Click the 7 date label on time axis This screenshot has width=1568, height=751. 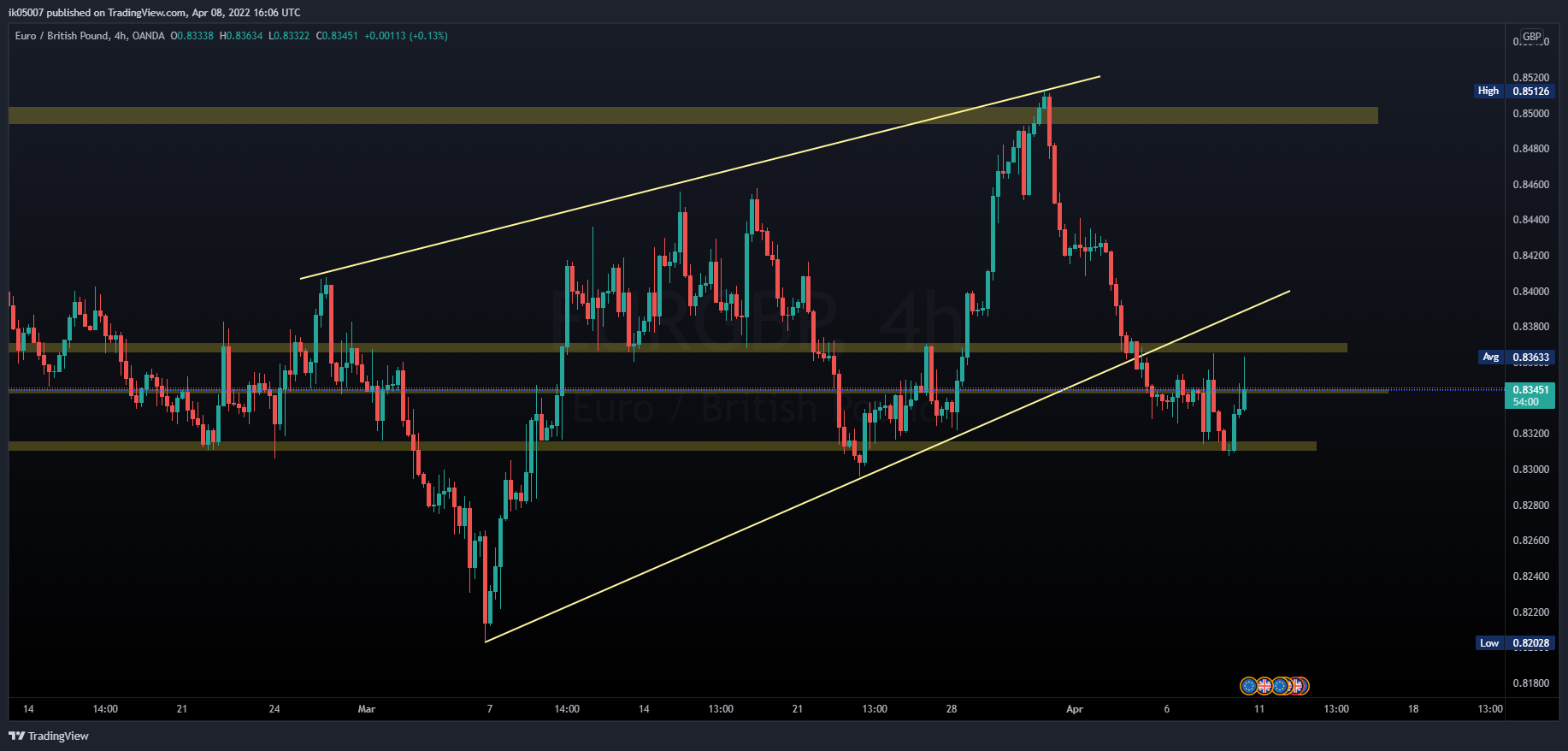click(490, 709)
